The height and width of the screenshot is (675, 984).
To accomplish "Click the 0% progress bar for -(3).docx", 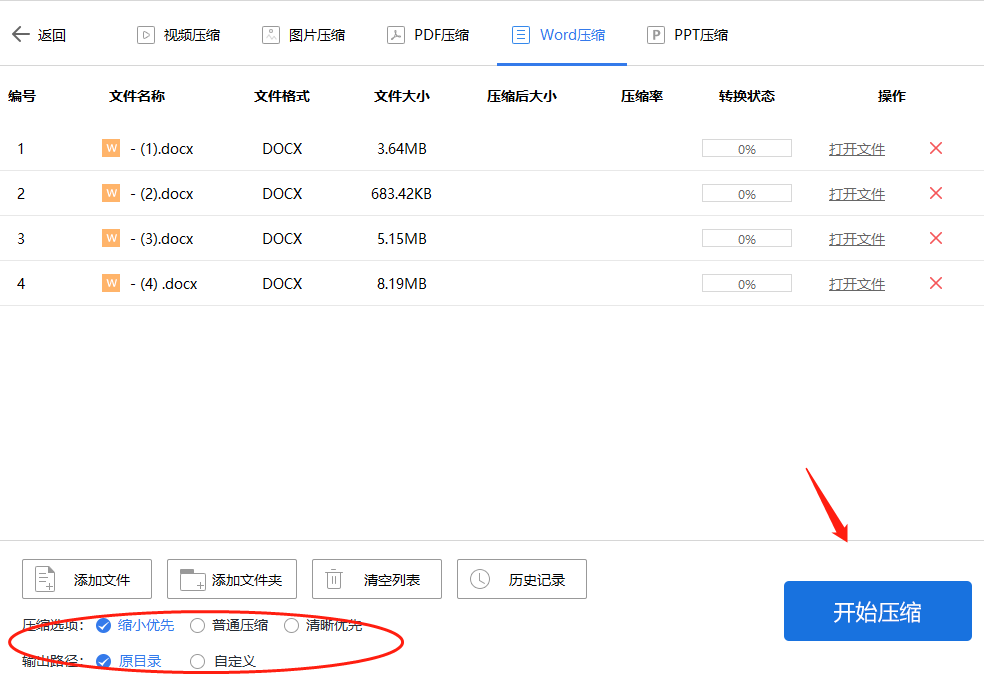I will [746, 238].
